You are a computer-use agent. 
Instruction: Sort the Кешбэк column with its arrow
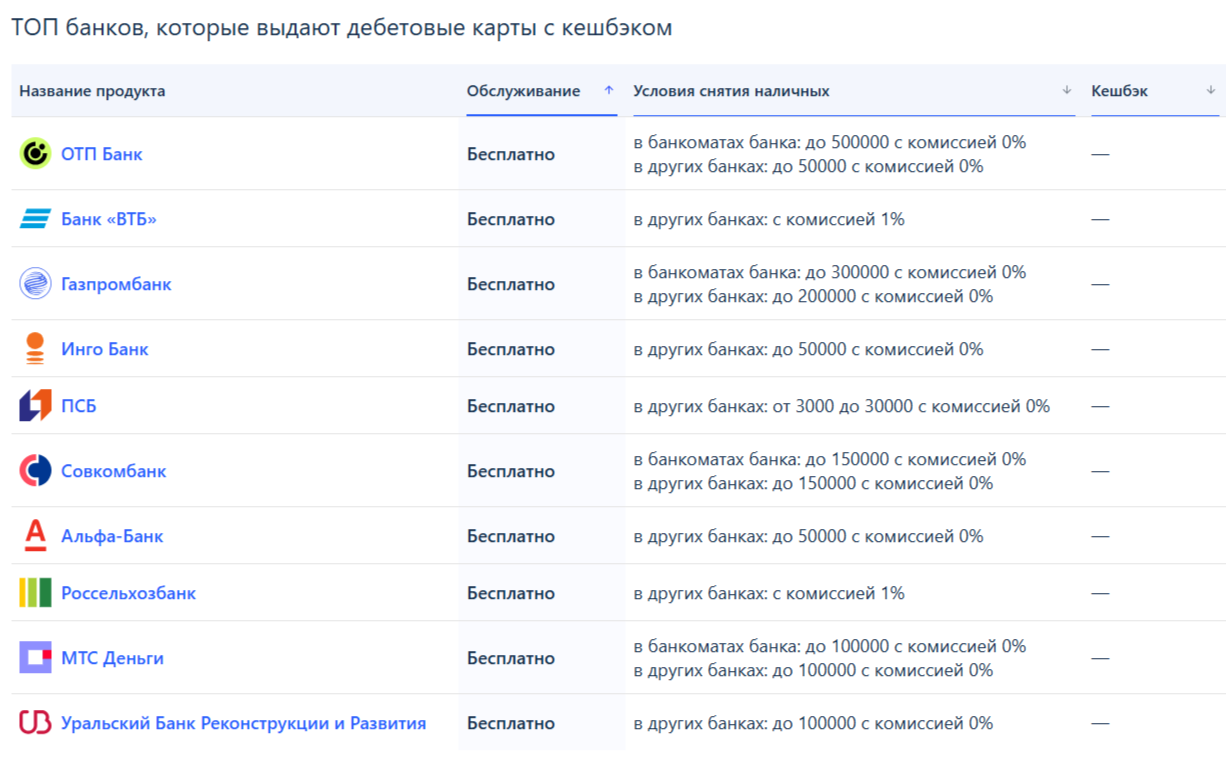tap(1211, 91)
